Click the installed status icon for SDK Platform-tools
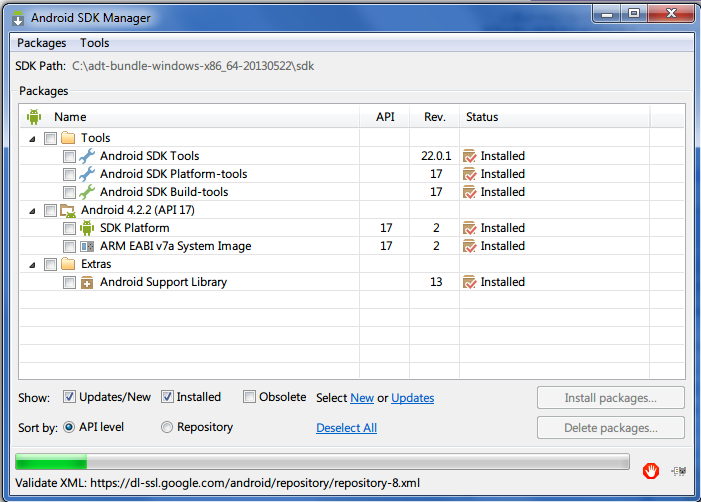The width and height of the screenshot is (701, 502). pos(469,174)
